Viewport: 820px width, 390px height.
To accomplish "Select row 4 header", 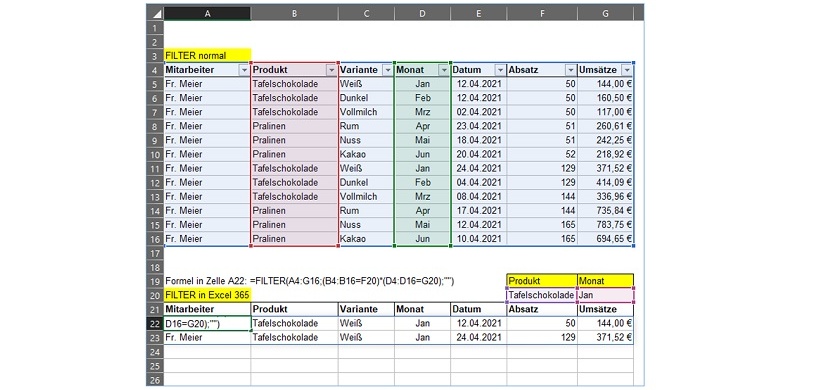I will coord(155,70).
